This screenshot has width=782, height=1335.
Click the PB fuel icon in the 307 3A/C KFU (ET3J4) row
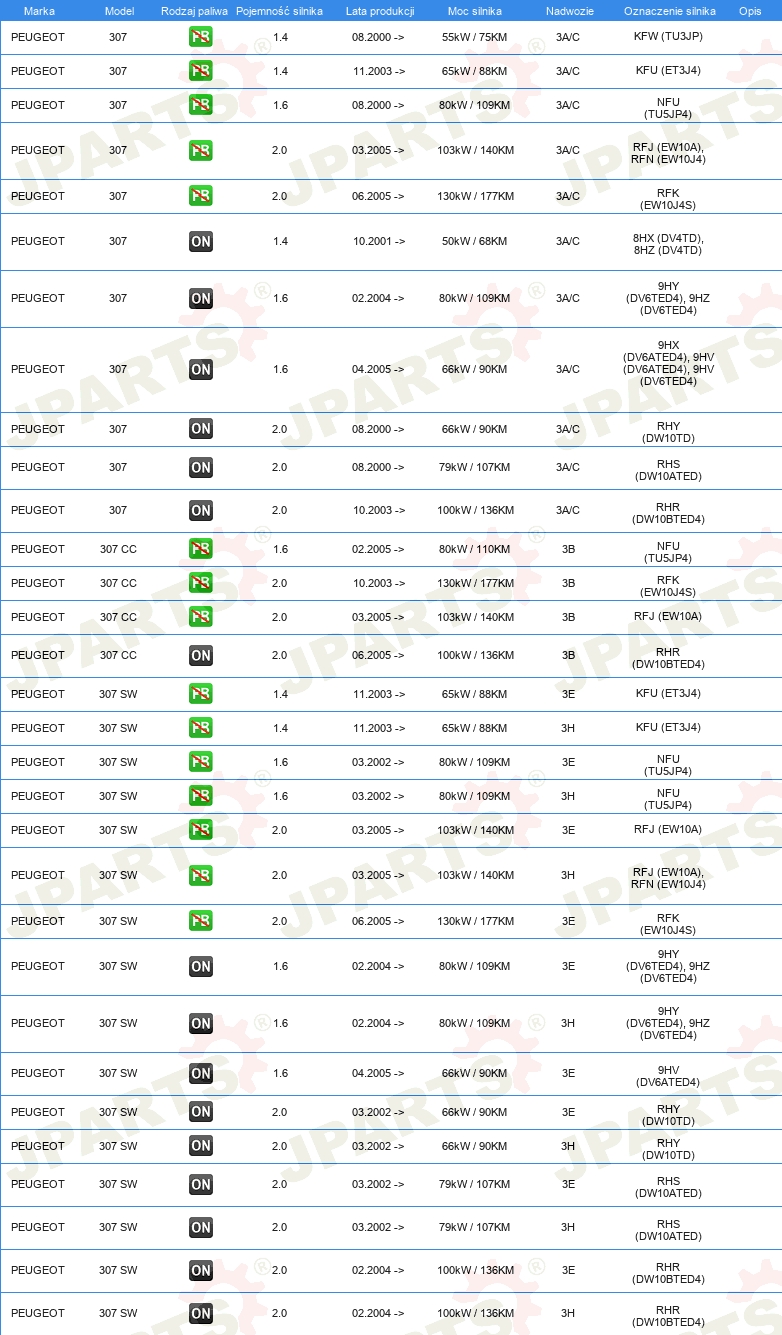(201, 71)
